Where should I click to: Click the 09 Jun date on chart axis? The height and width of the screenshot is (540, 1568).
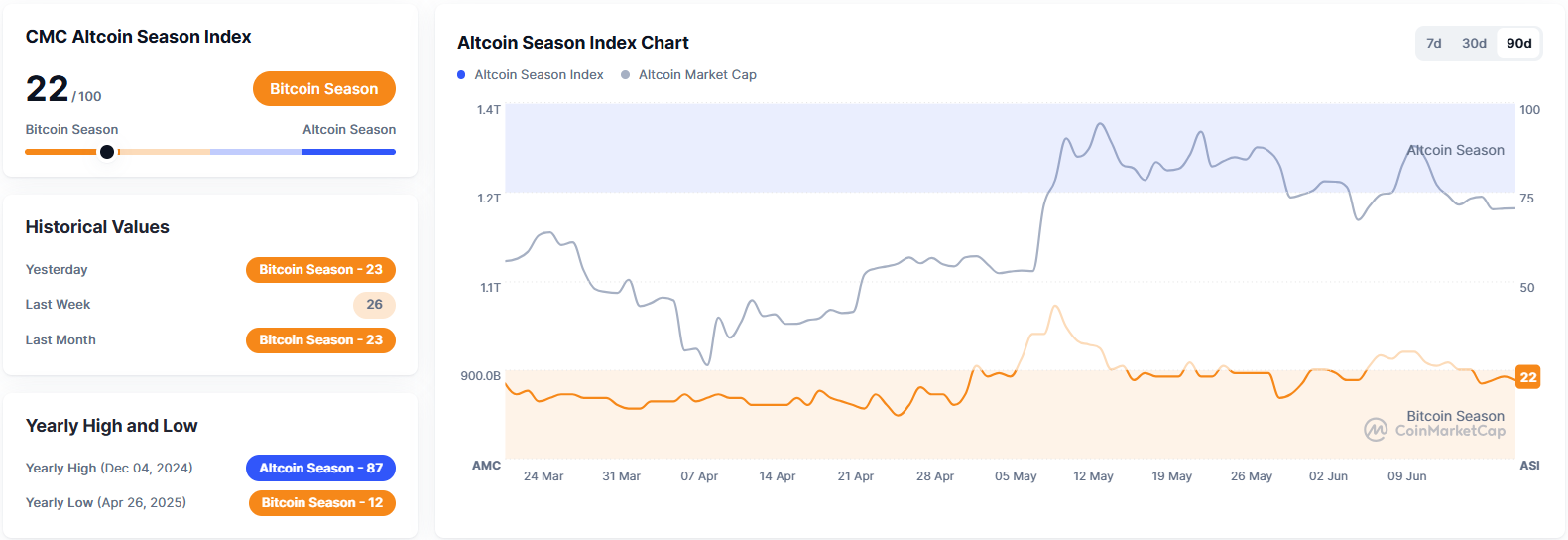[x=1406, y=476]
